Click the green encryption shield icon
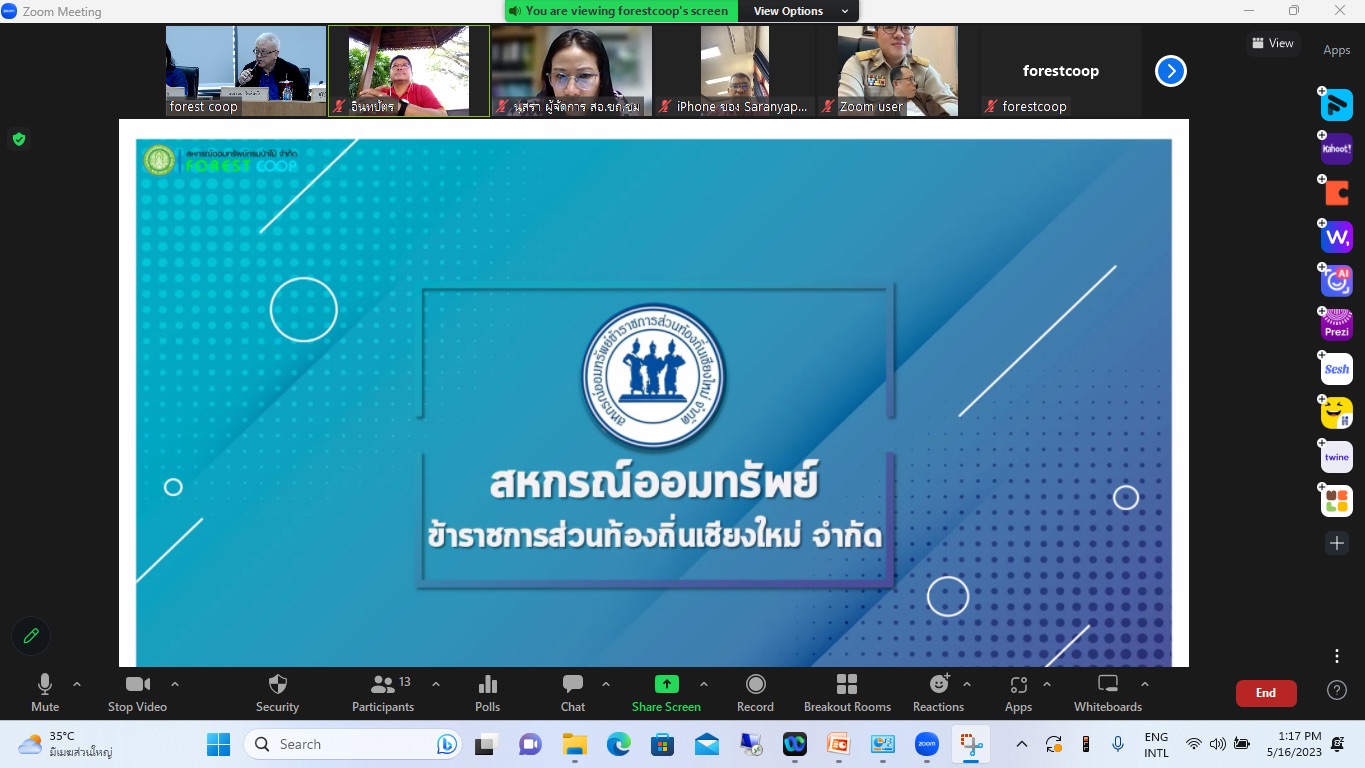This screenshot has height=768, width=1365. coord(18,139)
